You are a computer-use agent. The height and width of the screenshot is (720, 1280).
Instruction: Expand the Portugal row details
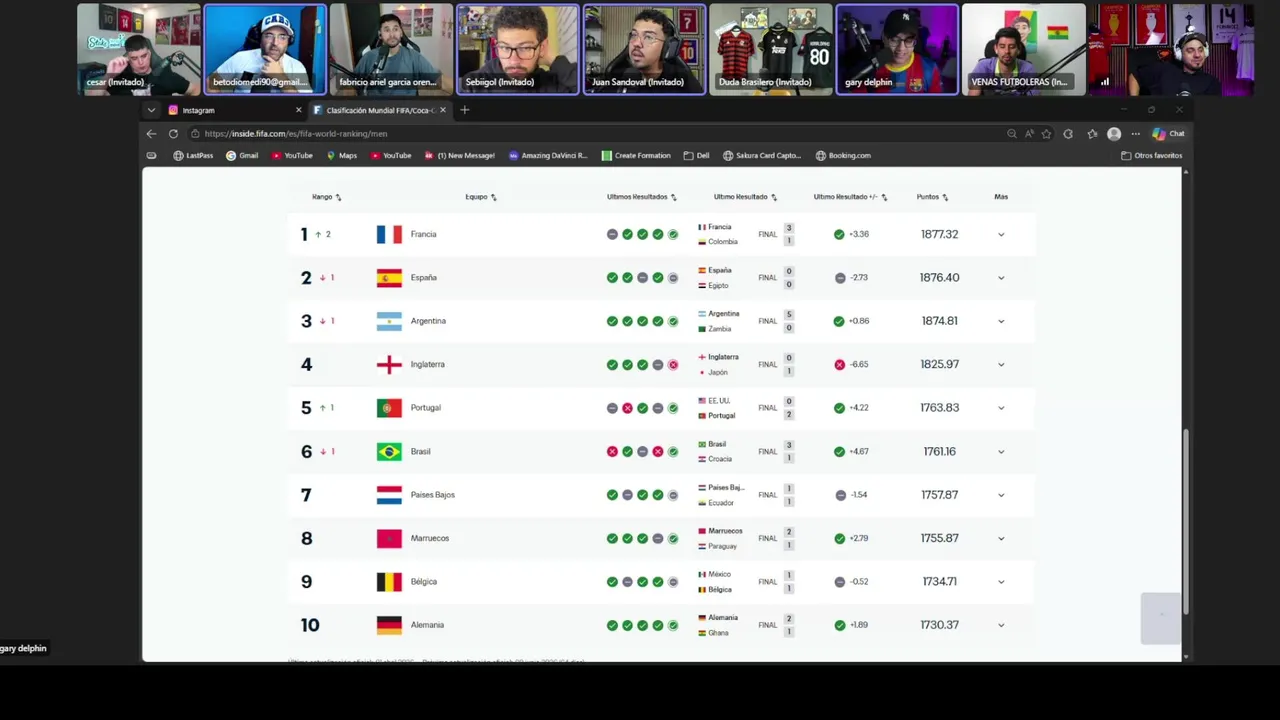click(1001, 408)
